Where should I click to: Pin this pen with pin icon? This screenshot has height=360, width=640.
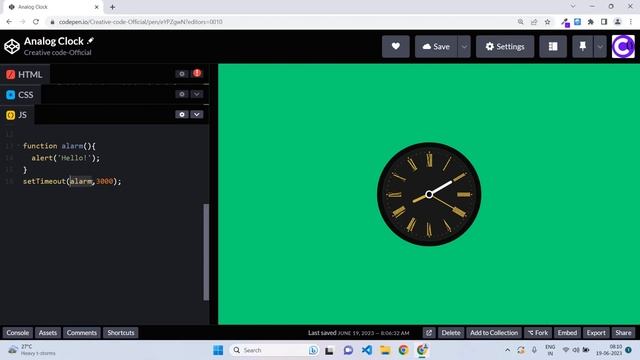point(582,47)
